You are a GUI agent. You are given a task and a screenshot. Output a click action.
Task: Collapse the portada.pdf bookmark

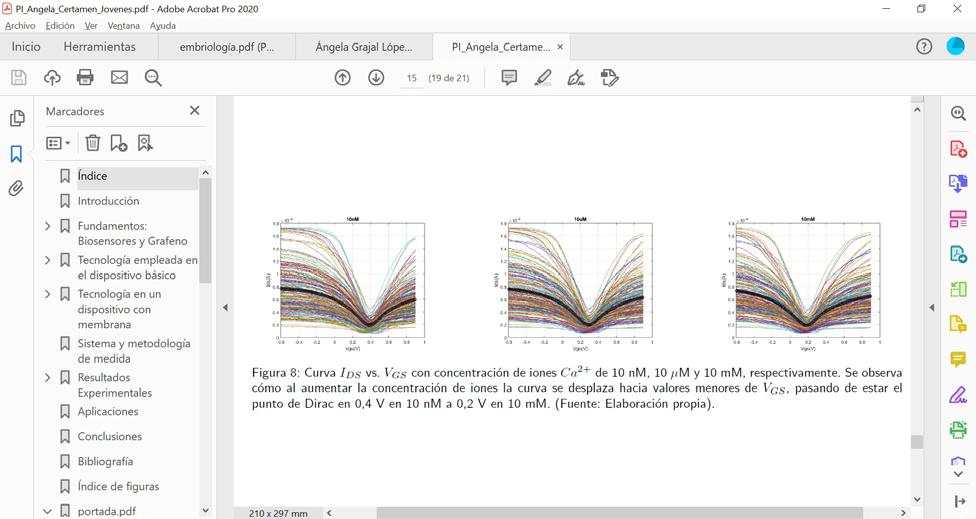(x=48, y=511)
